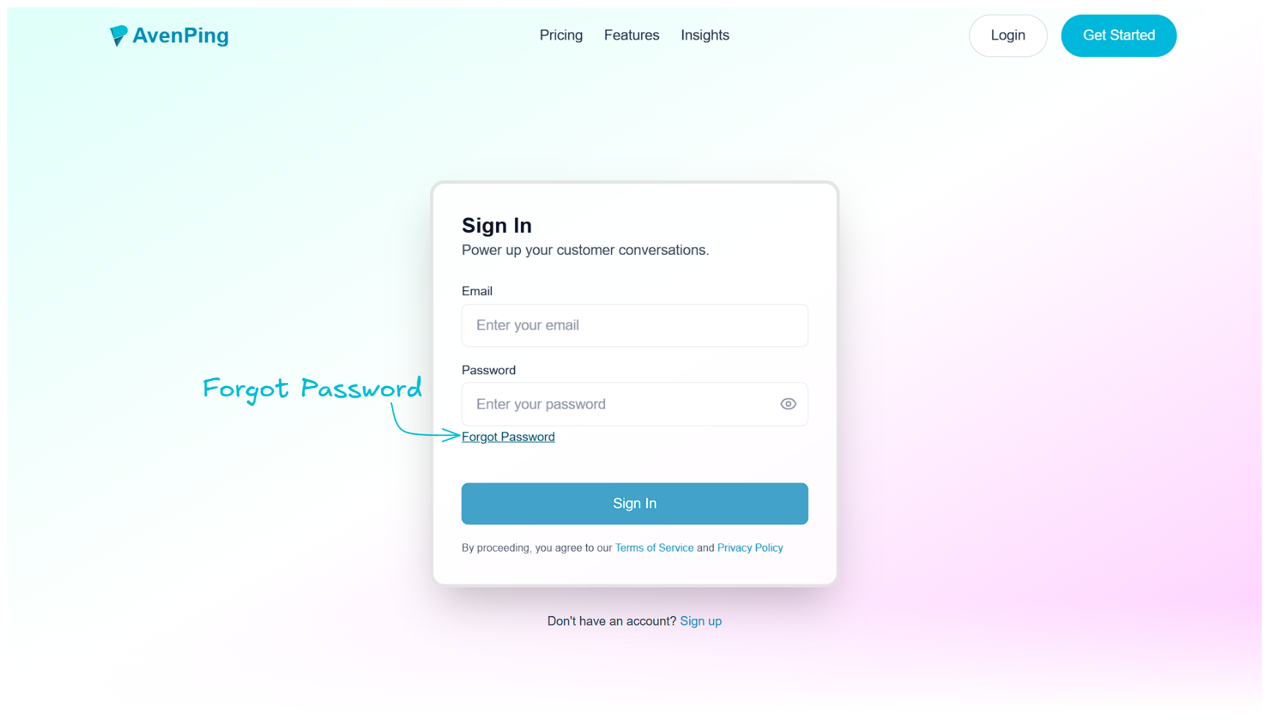Click the Email field label
The height and width of the screenshot is (720, 1269).
[477, 291]
